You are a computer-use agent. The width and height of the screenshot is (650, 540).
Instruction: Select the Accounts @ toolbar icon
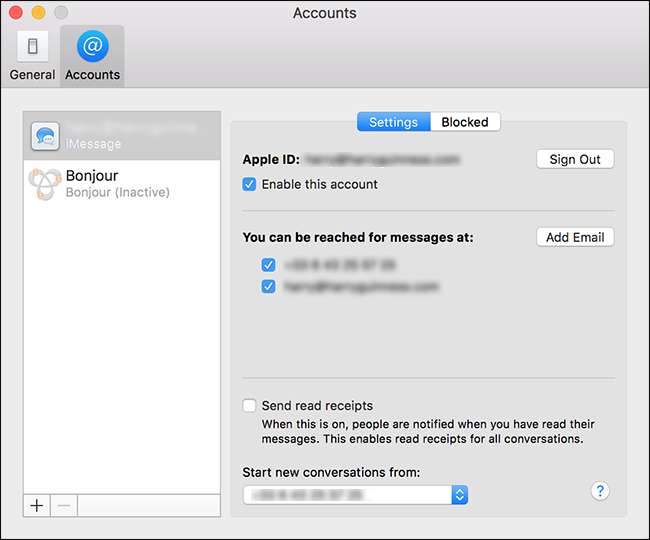tap(92, 55)
